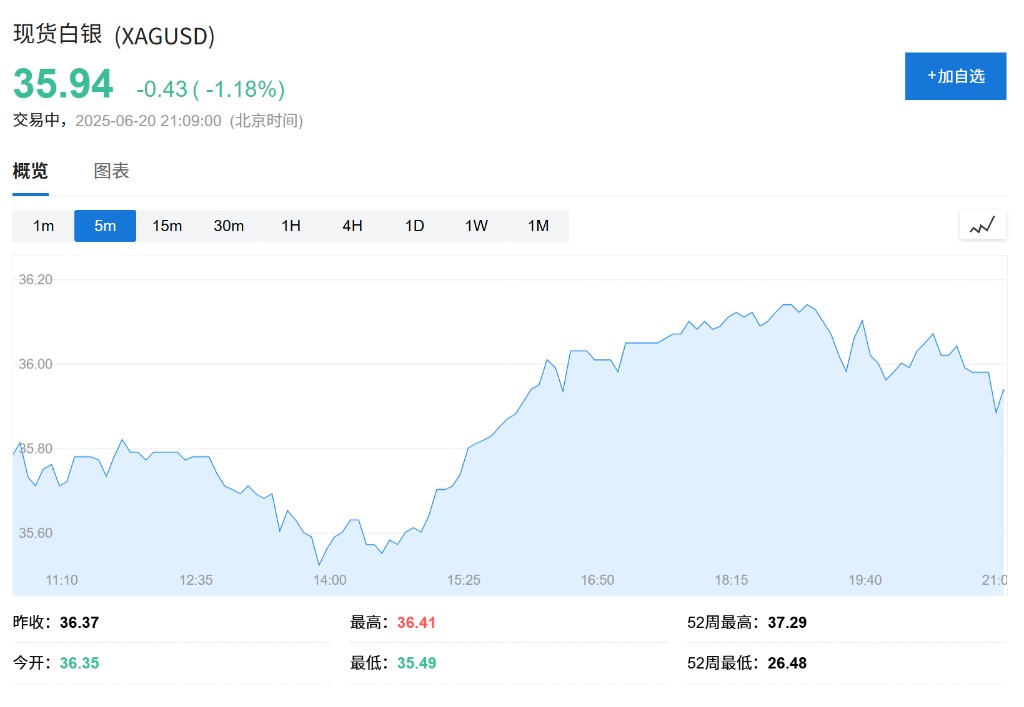Add XAGUSD to watchlist with +加自选
The height and width of the screenshot is (707, 1024).
click(955, 76)
